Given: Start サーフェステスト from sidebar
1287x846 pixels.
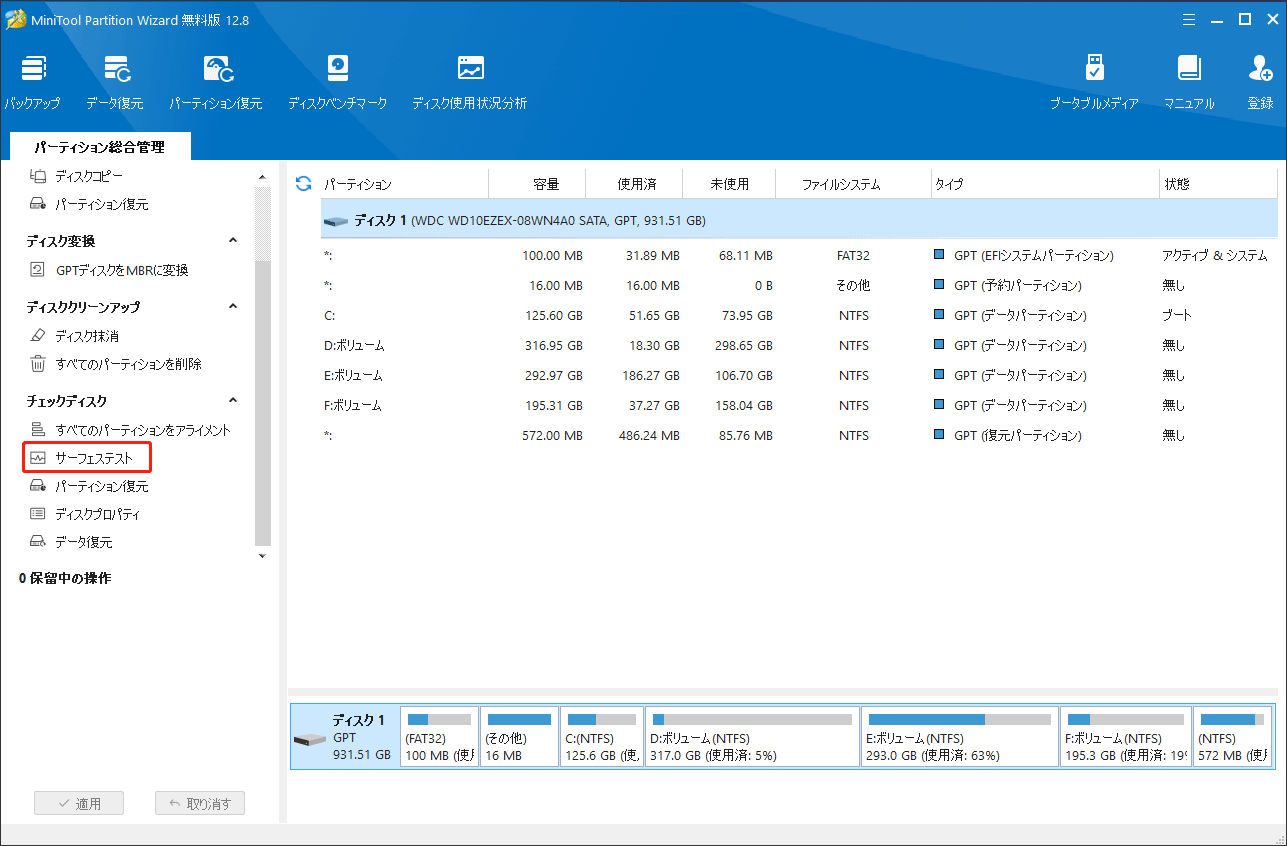Looking at the screenshot, I should pos(94,458).
